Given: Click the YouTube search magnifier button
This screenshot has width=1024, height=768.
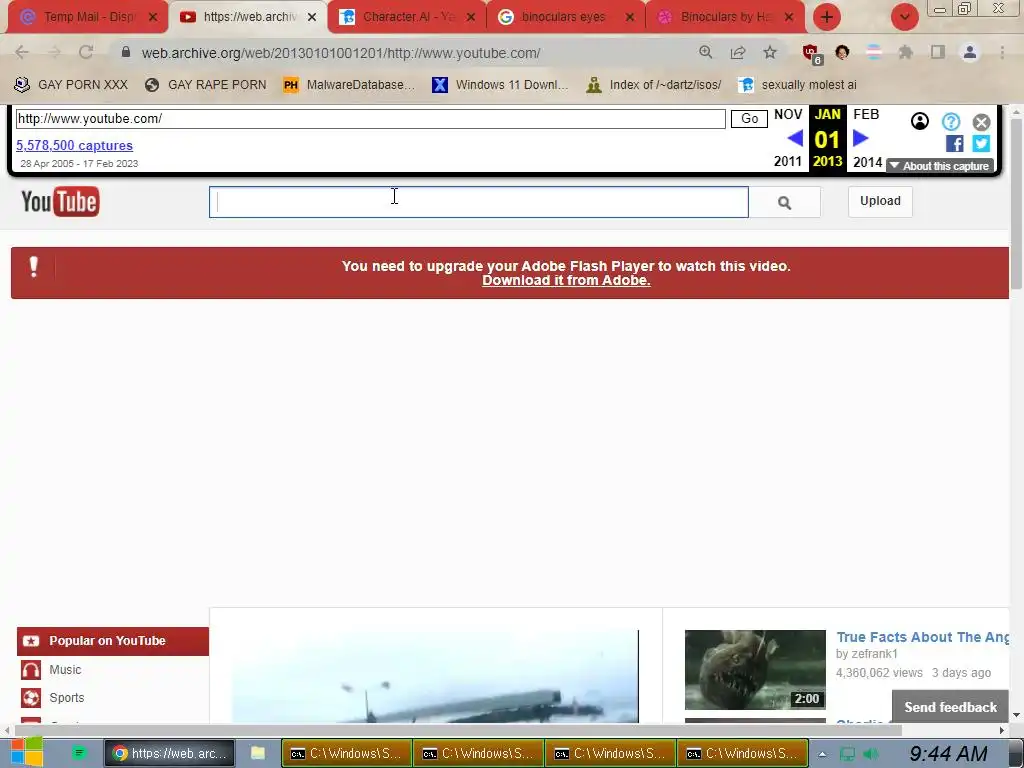Looking at the screenshot, I should click(784, 202).
